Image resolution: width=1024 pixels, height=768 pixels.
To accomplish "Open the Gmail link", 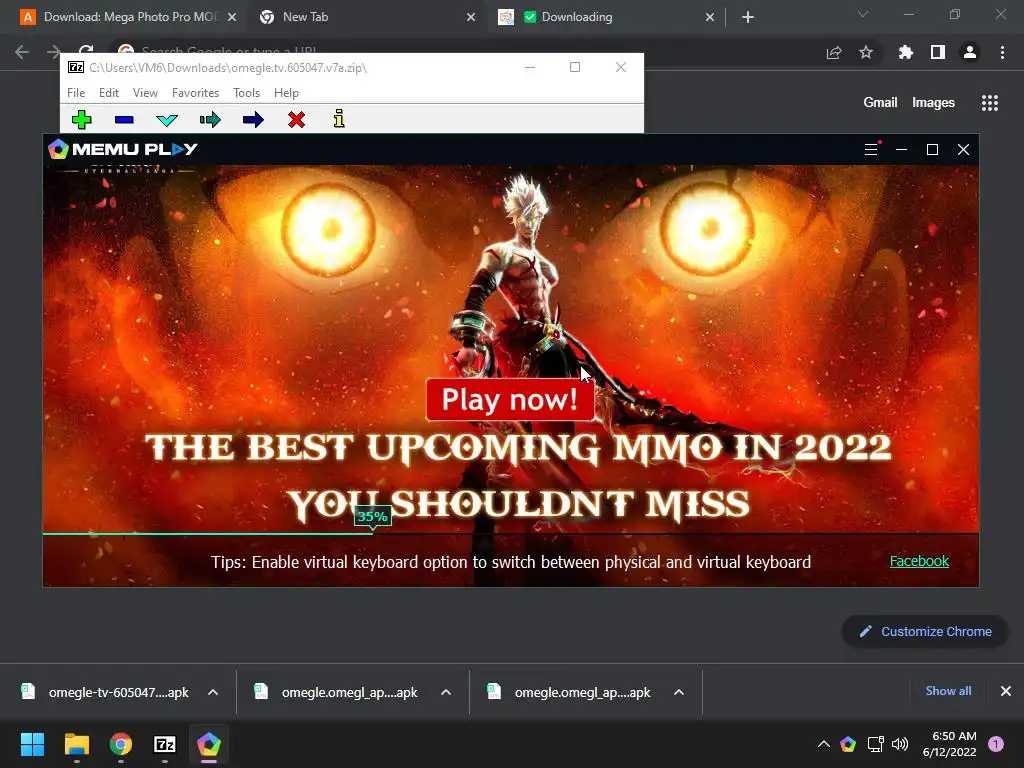I will pos(880,103).
